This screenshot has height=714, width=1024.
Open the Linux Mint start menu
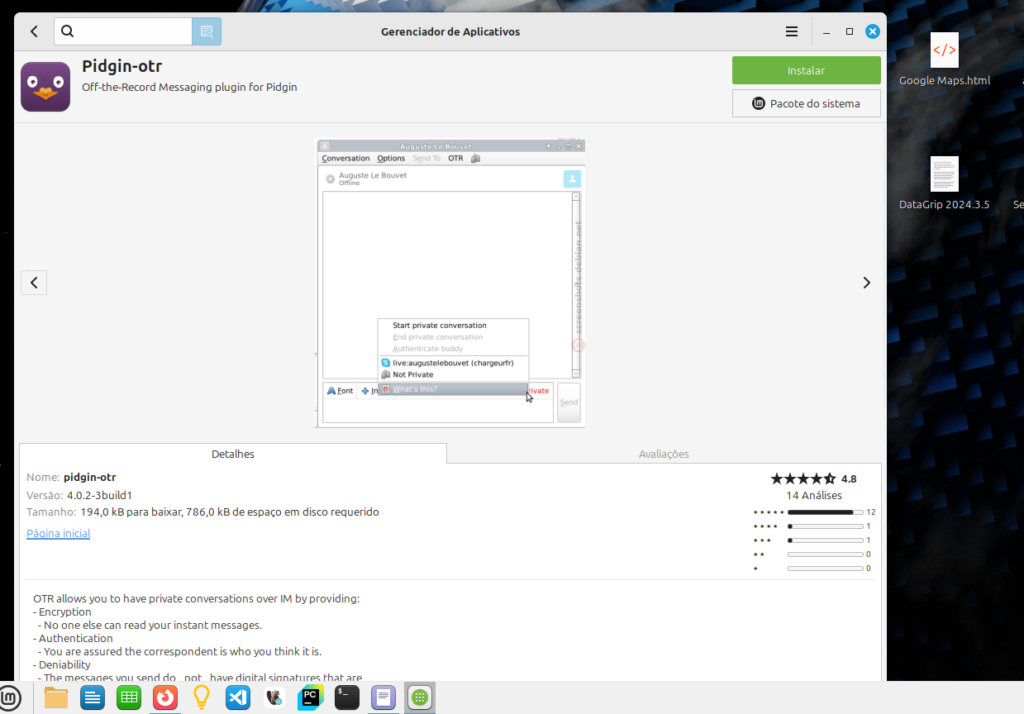tap(11, 698)
